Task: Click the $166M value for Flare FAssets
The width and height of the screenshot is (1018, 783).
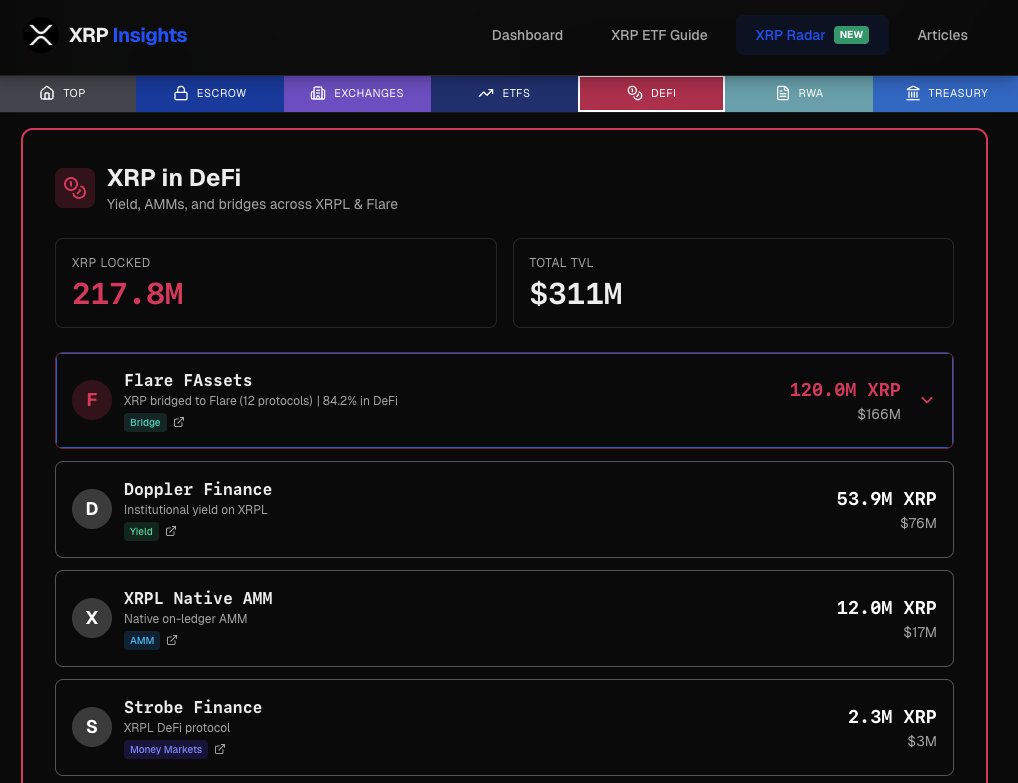Action: coord(878,414)
